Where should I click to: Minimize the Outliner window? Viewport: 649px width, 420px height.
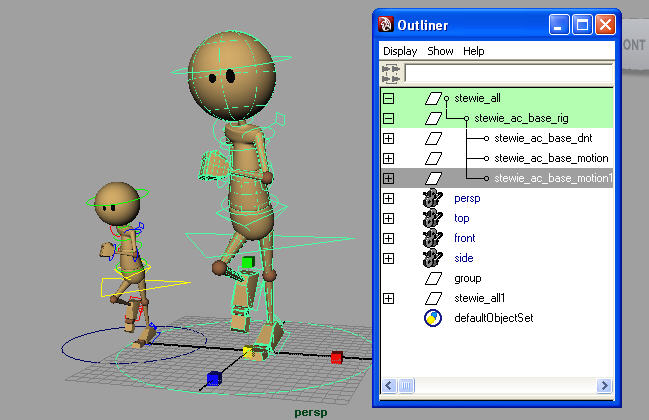click(x=559, y=25)
